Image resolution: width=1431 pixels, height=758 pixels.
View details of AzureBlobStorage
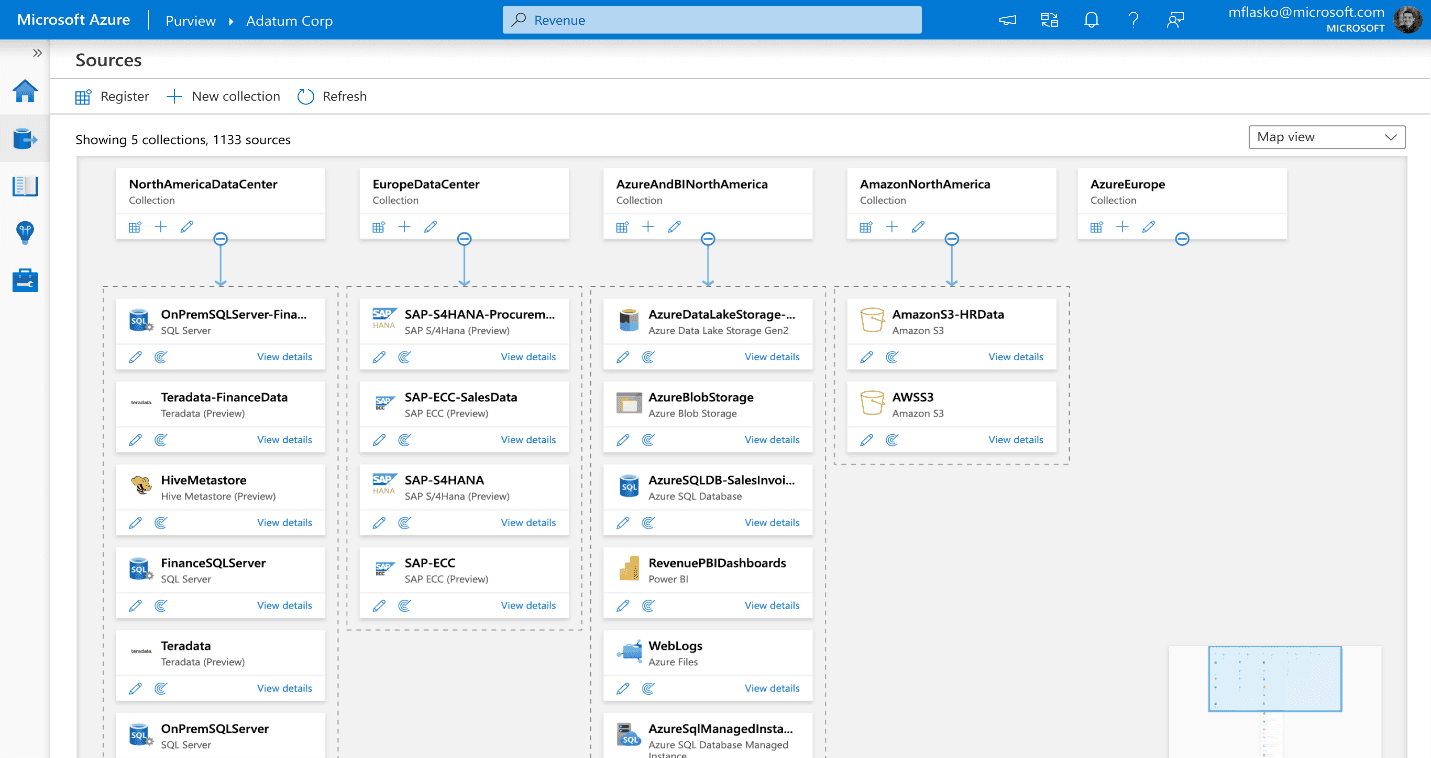772,439
